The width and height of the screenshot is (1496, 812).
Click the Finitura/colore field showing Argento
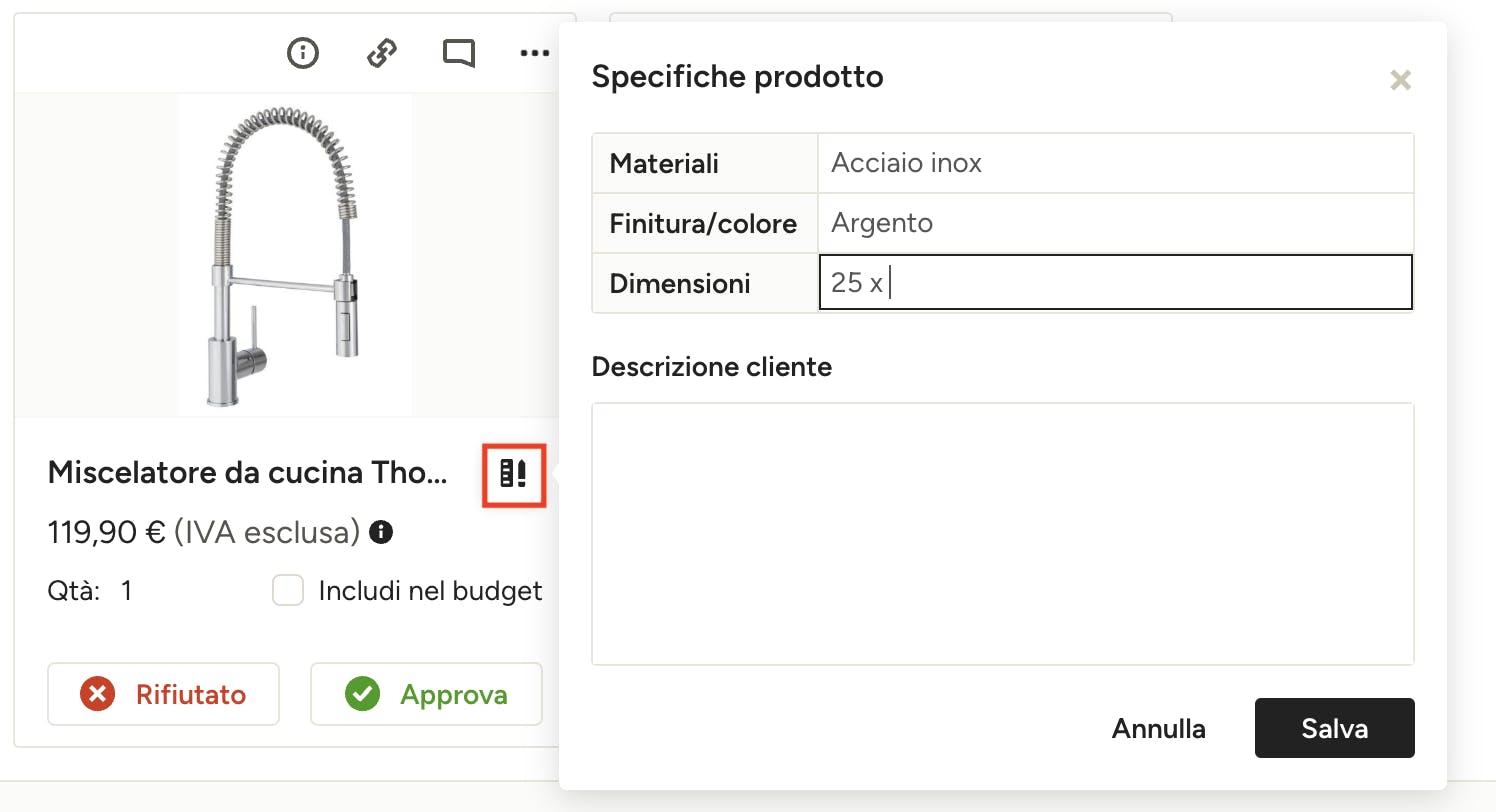(x=1114, y=223)
